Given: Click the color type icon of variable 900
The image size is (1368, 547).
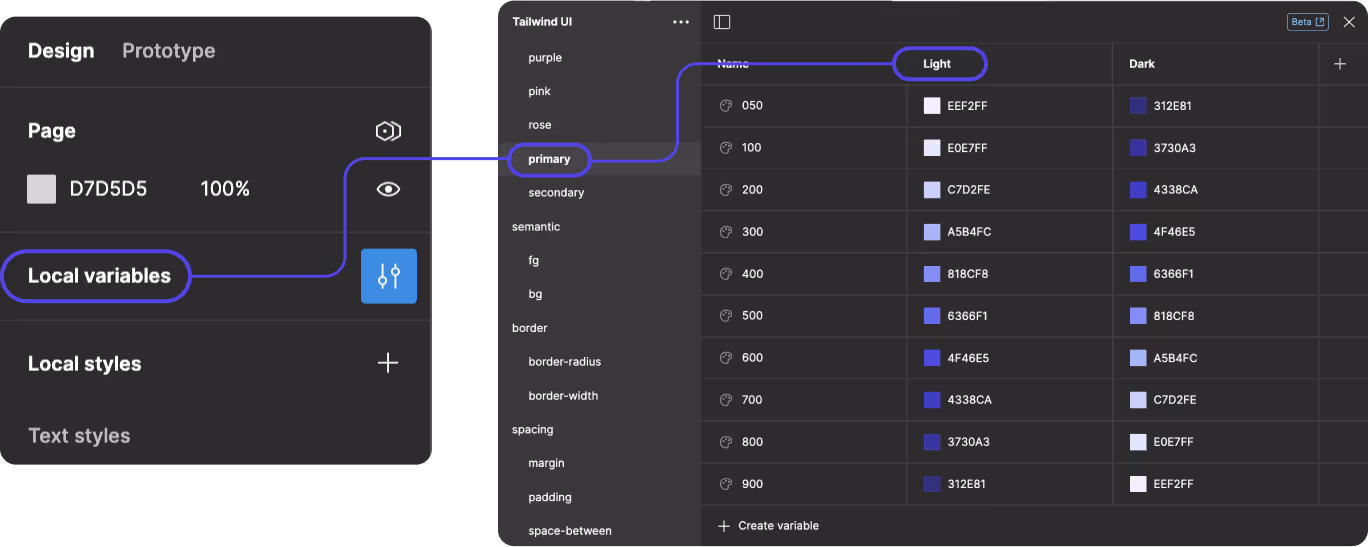Looking at the screenshot, I should click(726, 484).
